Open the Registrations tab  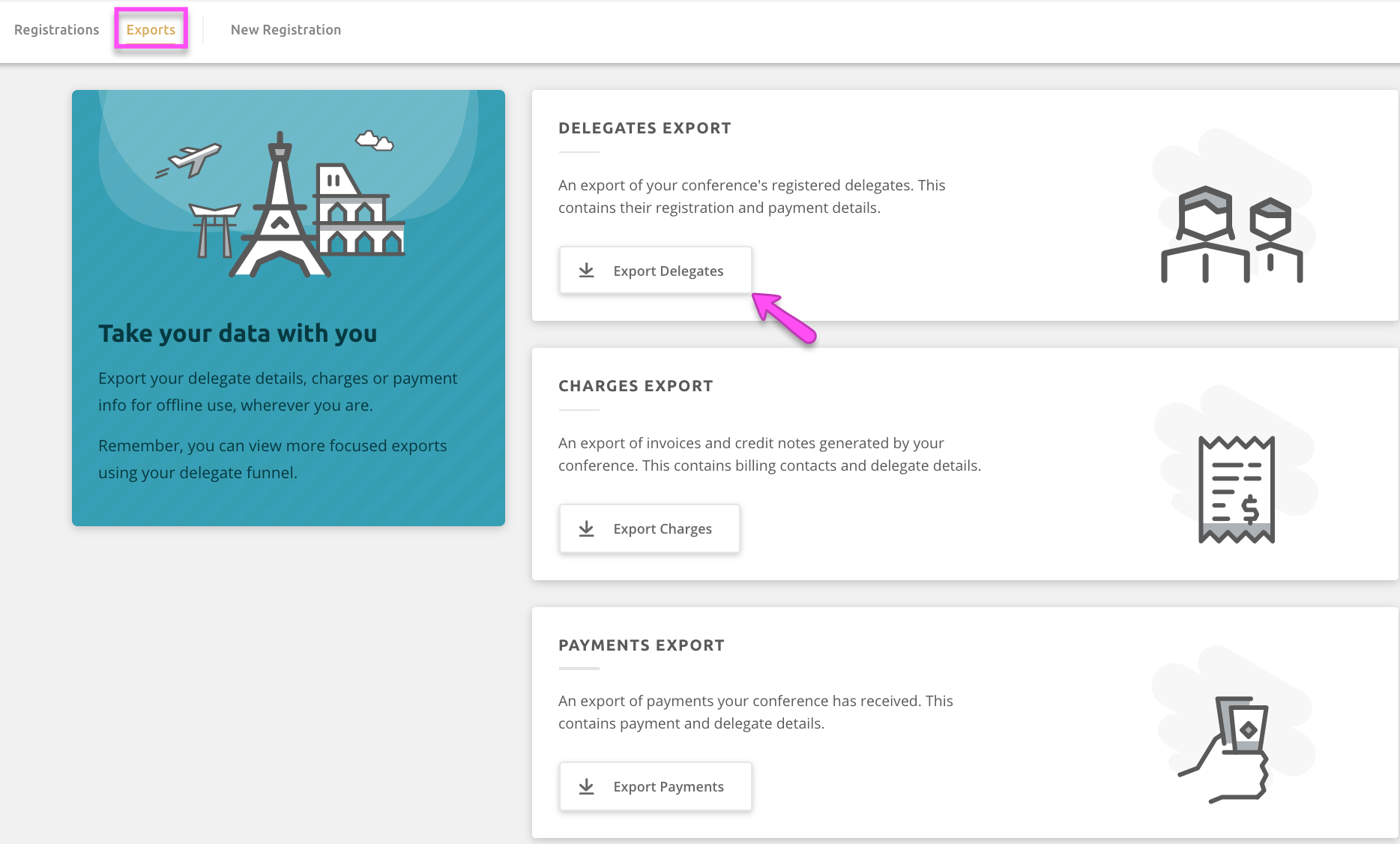pos(56,30)
